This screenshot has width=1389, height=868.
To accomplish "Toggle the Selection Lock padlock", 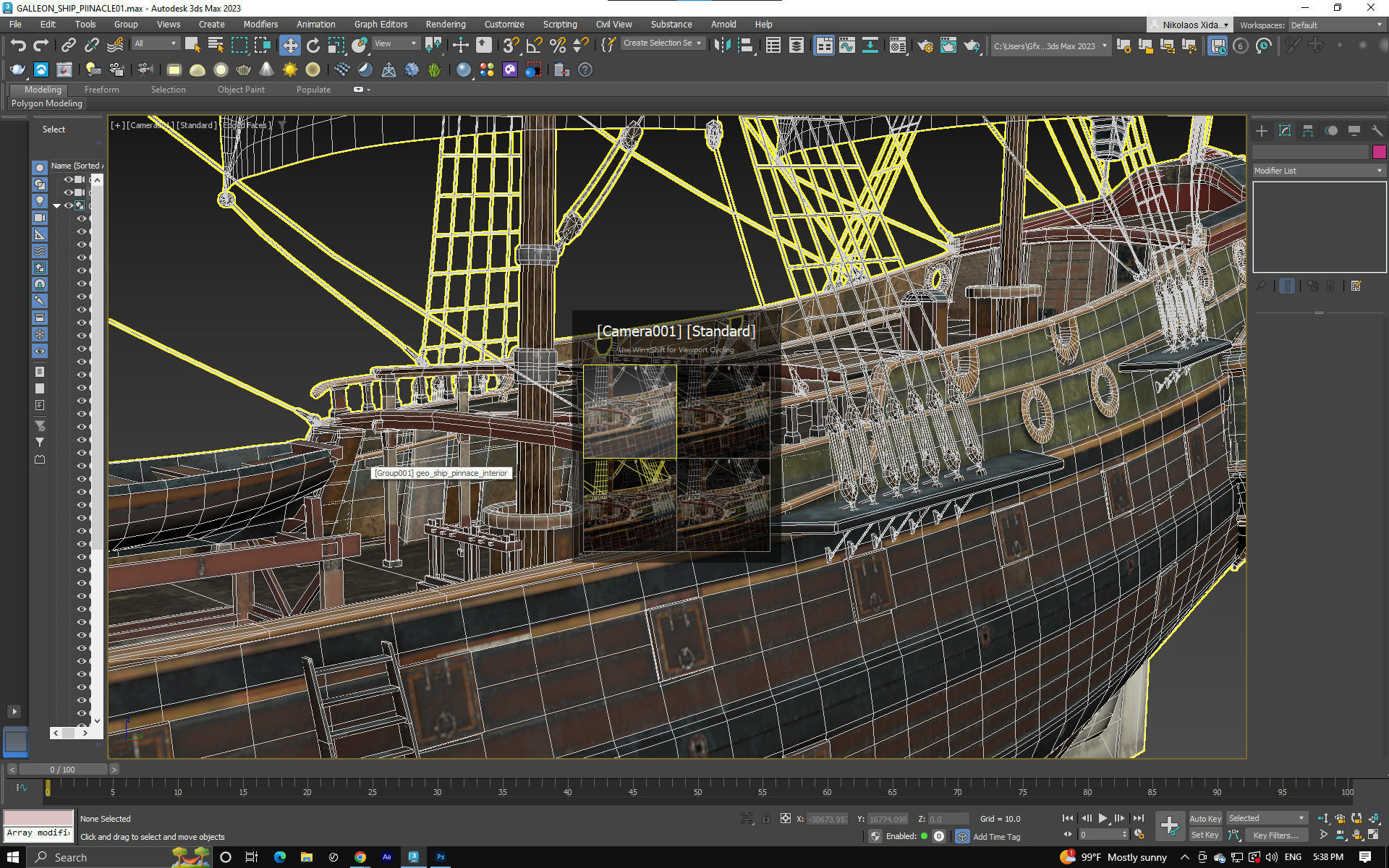I will 765,819.
